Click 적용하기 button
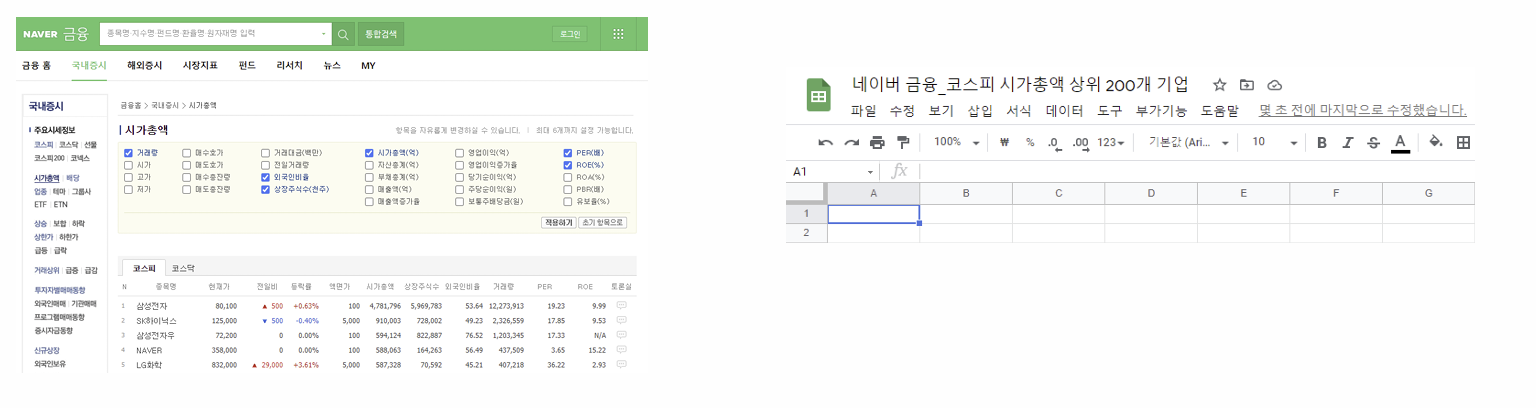The image size is (1536, 408). [x=558, y=222]
